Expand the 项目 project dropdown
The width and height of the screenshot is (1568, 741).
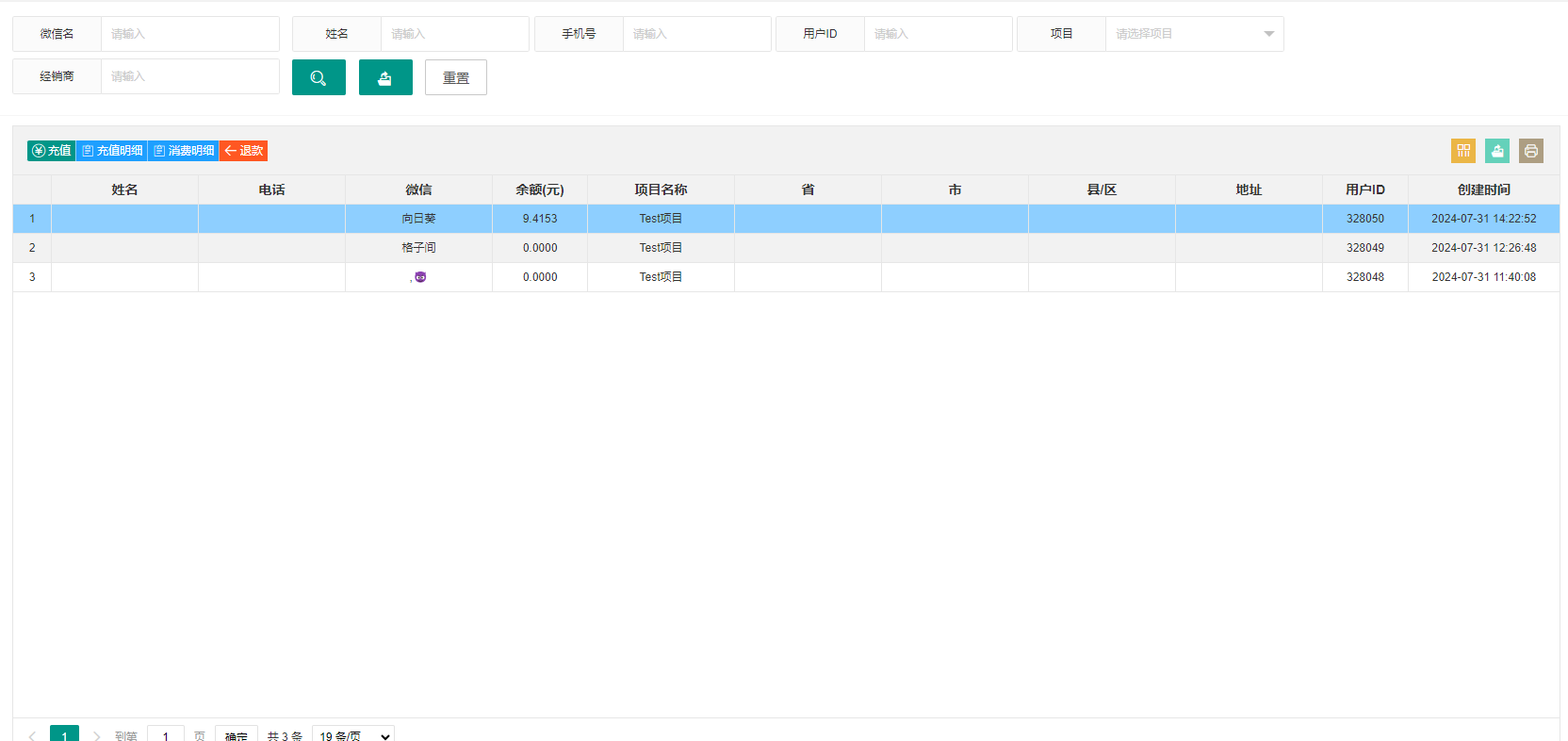1194,34
